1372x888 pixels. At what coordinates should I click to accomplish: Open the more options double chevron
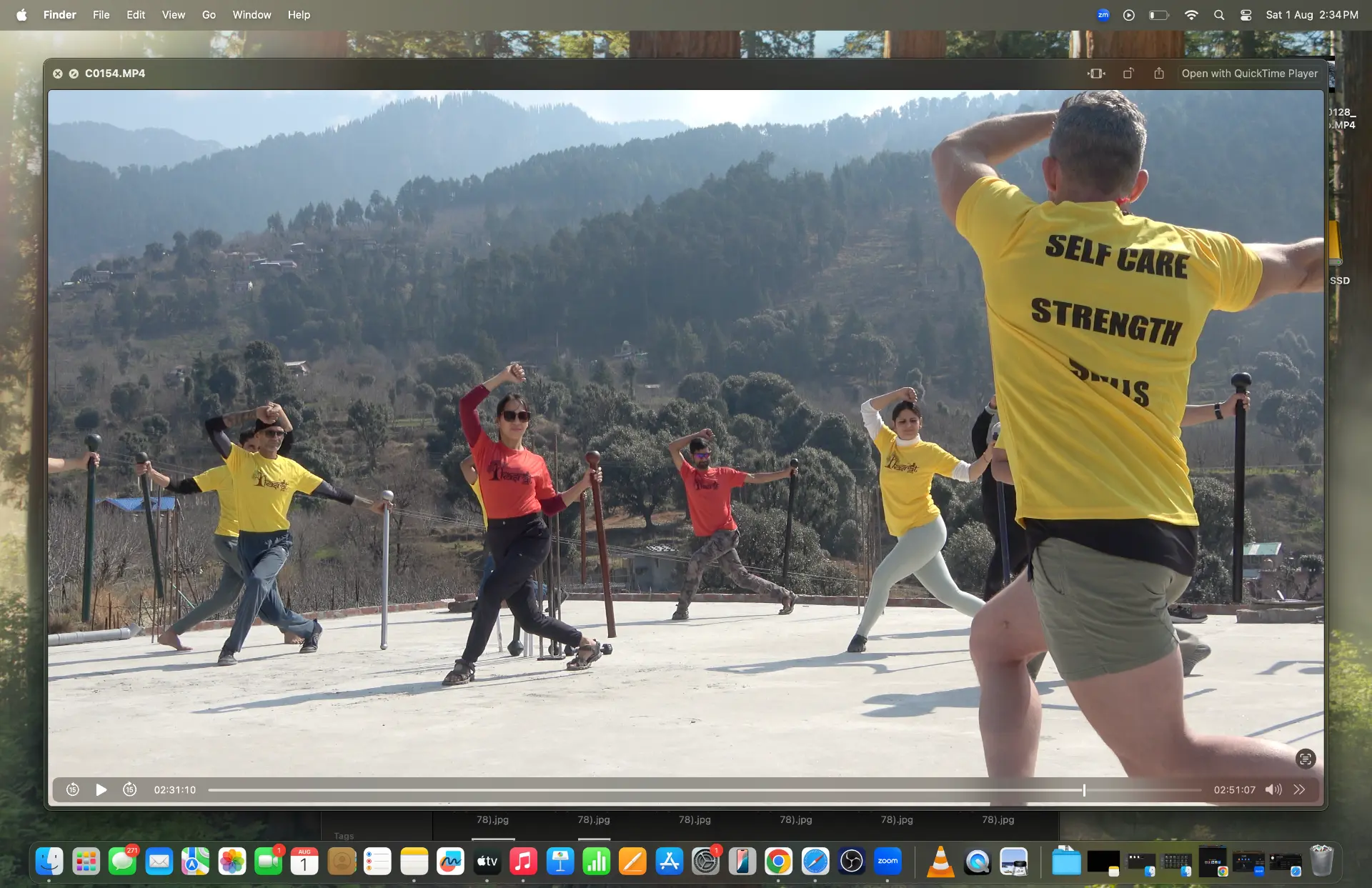point(1299,789)
